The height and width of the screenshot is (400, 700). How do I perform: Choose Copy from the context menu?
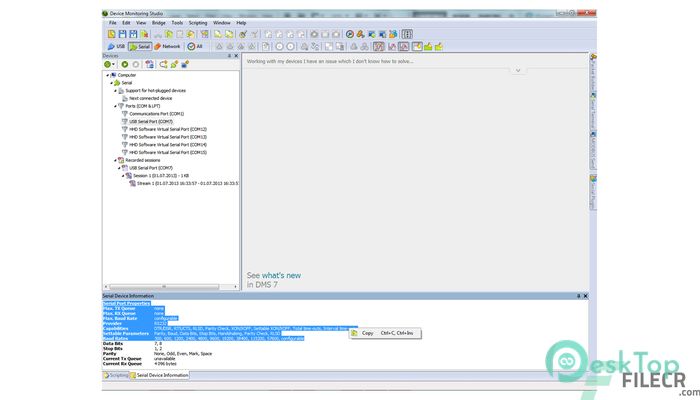(x=385, y=333)
